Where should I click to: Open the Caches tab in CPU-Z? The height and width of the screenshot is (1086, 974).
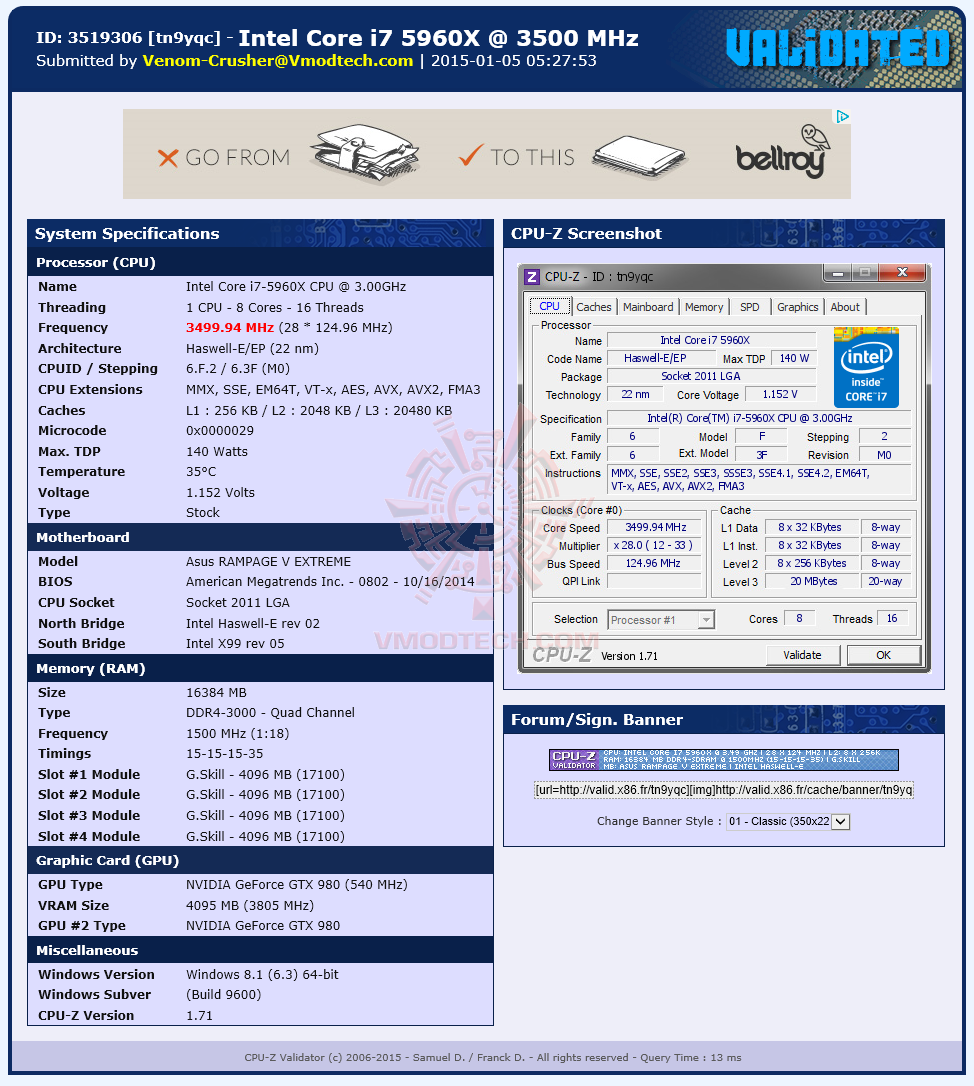(594, 307)
